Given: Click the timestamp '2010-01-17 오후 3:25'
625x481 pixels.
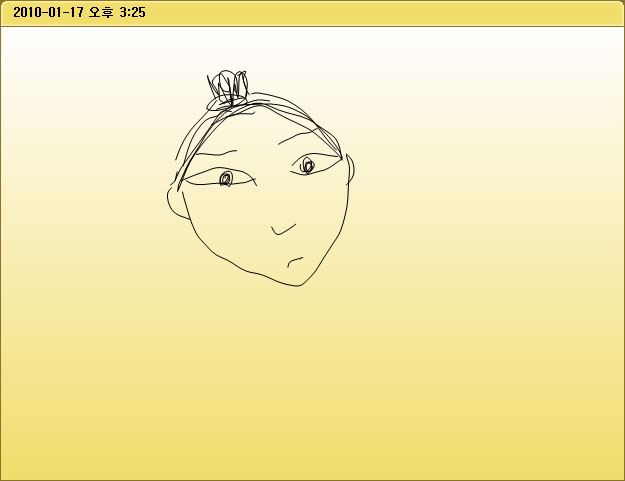Looking at the screenshot, I should pyautogui.click(x=79, y=12).
